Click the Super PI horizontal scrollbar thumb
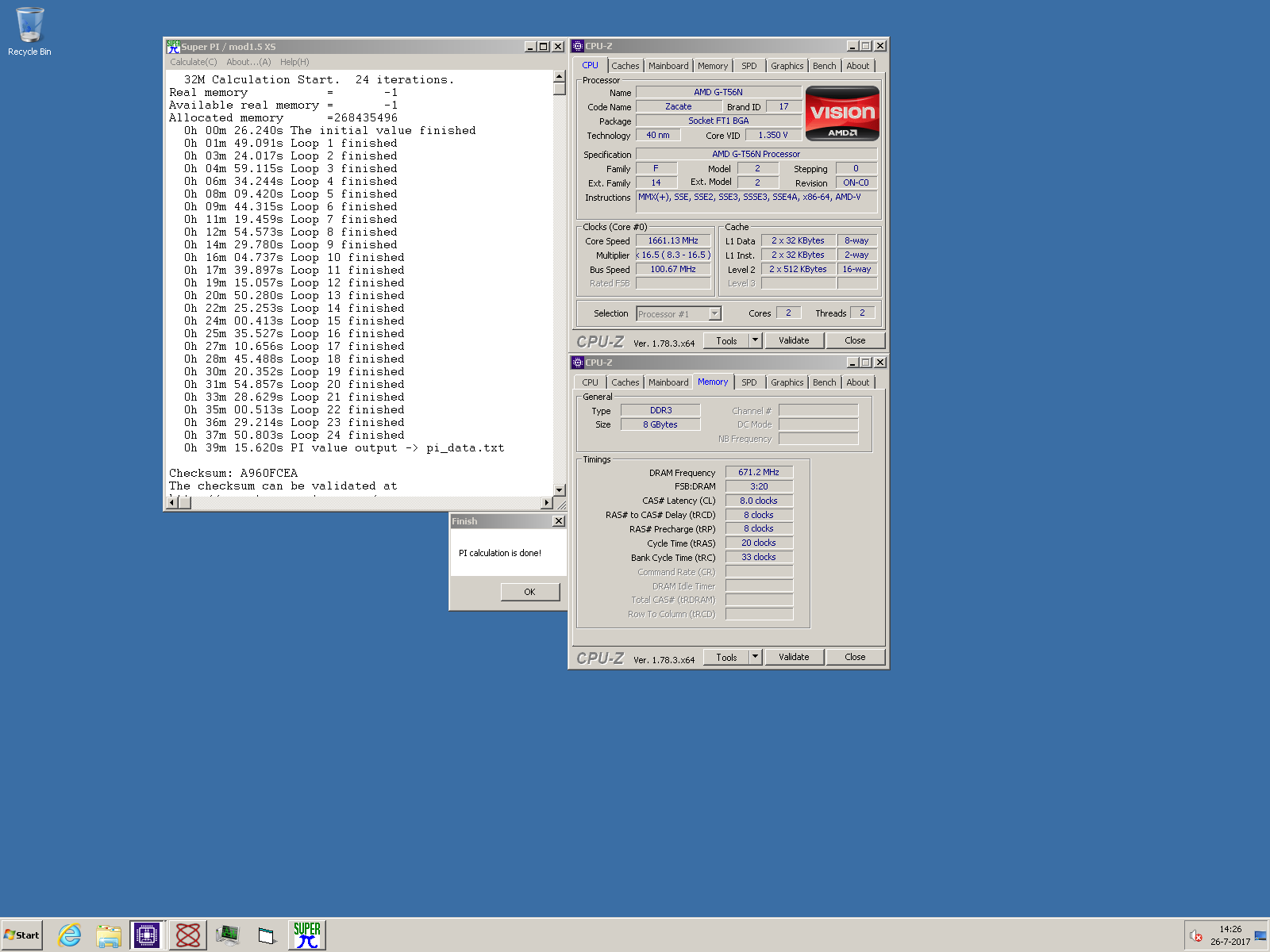 pos(185,502)
